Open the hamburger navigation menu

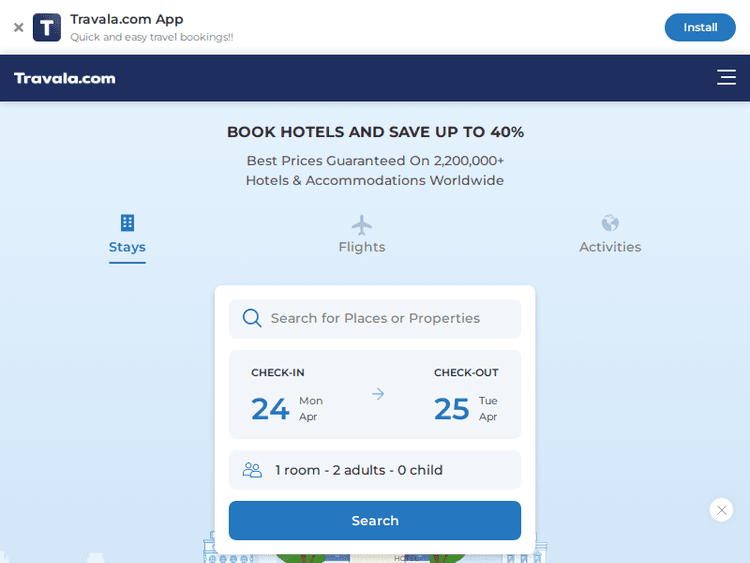pyautogui.click(x=726, y=77)
